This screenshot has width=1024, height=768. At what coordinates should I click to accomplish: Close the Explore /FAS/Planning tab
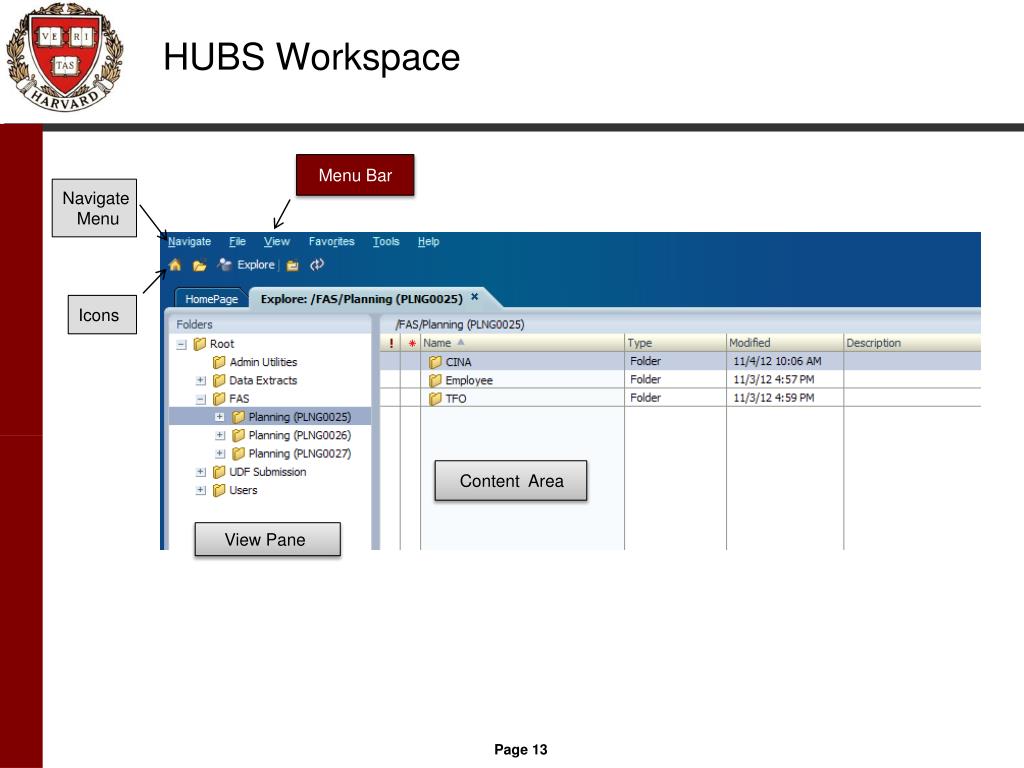475,296
